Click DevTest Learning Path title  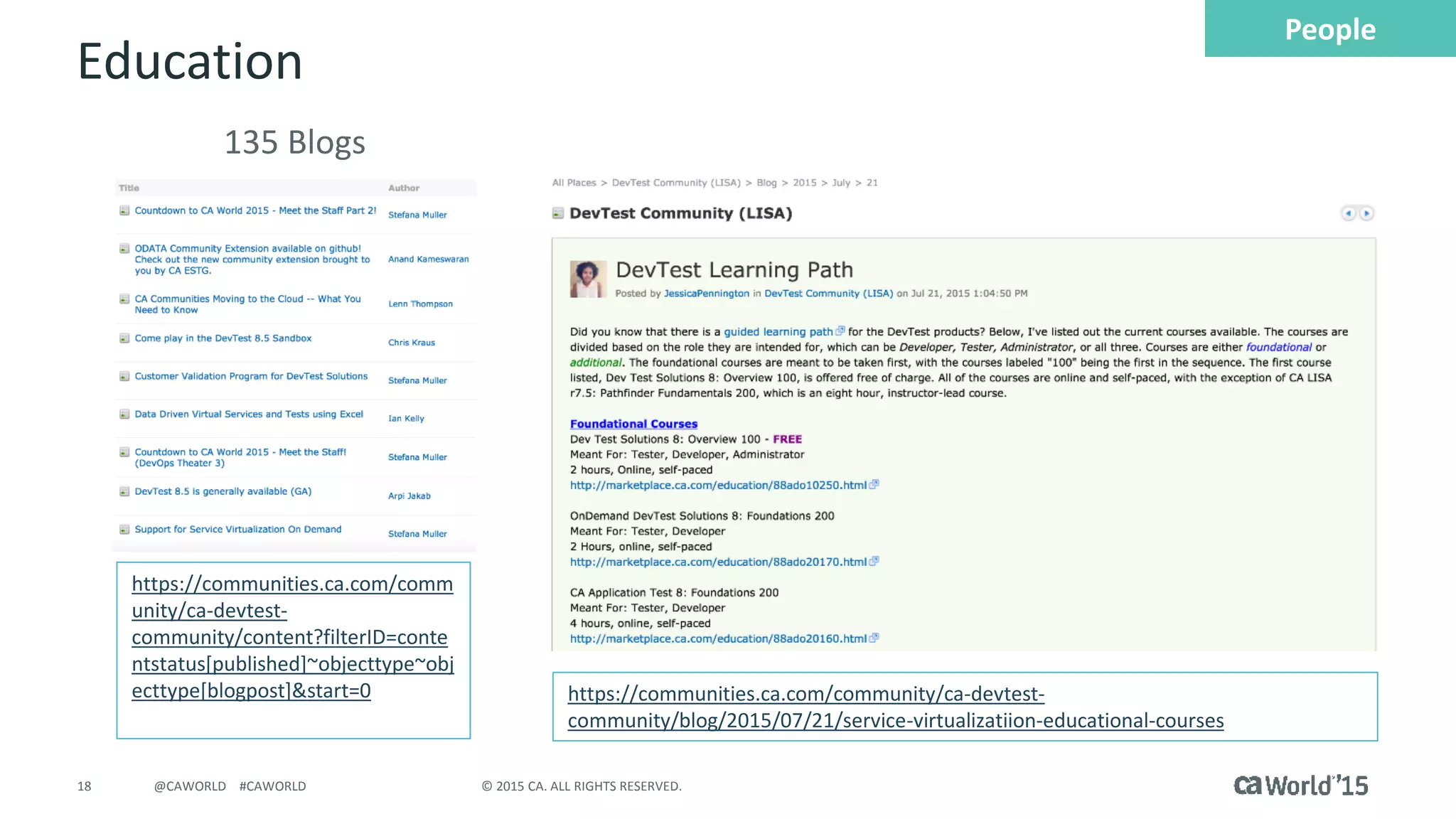(x=734, y=270)
